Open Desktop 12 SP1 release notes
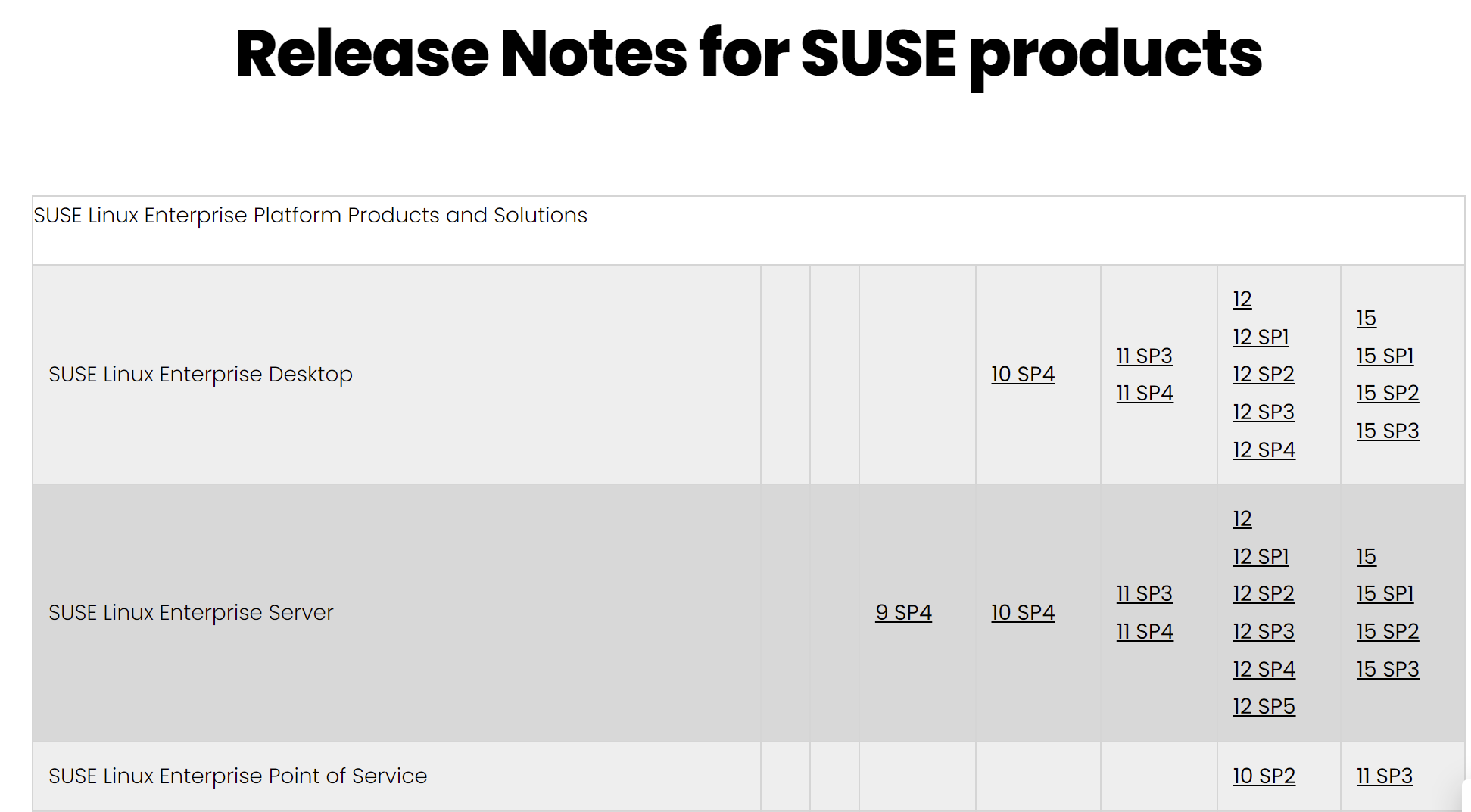 pos(1261,337)
